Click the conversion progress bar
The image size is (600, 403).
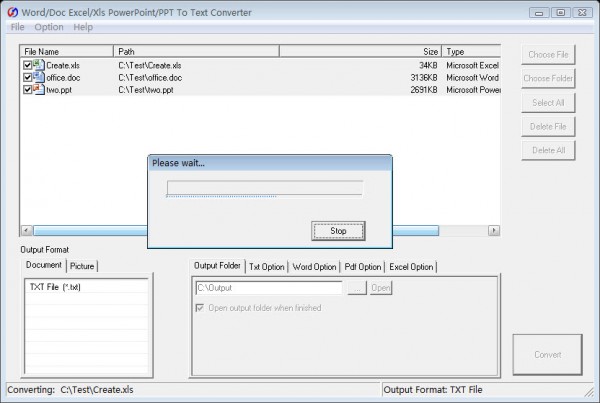coord(264,188)
